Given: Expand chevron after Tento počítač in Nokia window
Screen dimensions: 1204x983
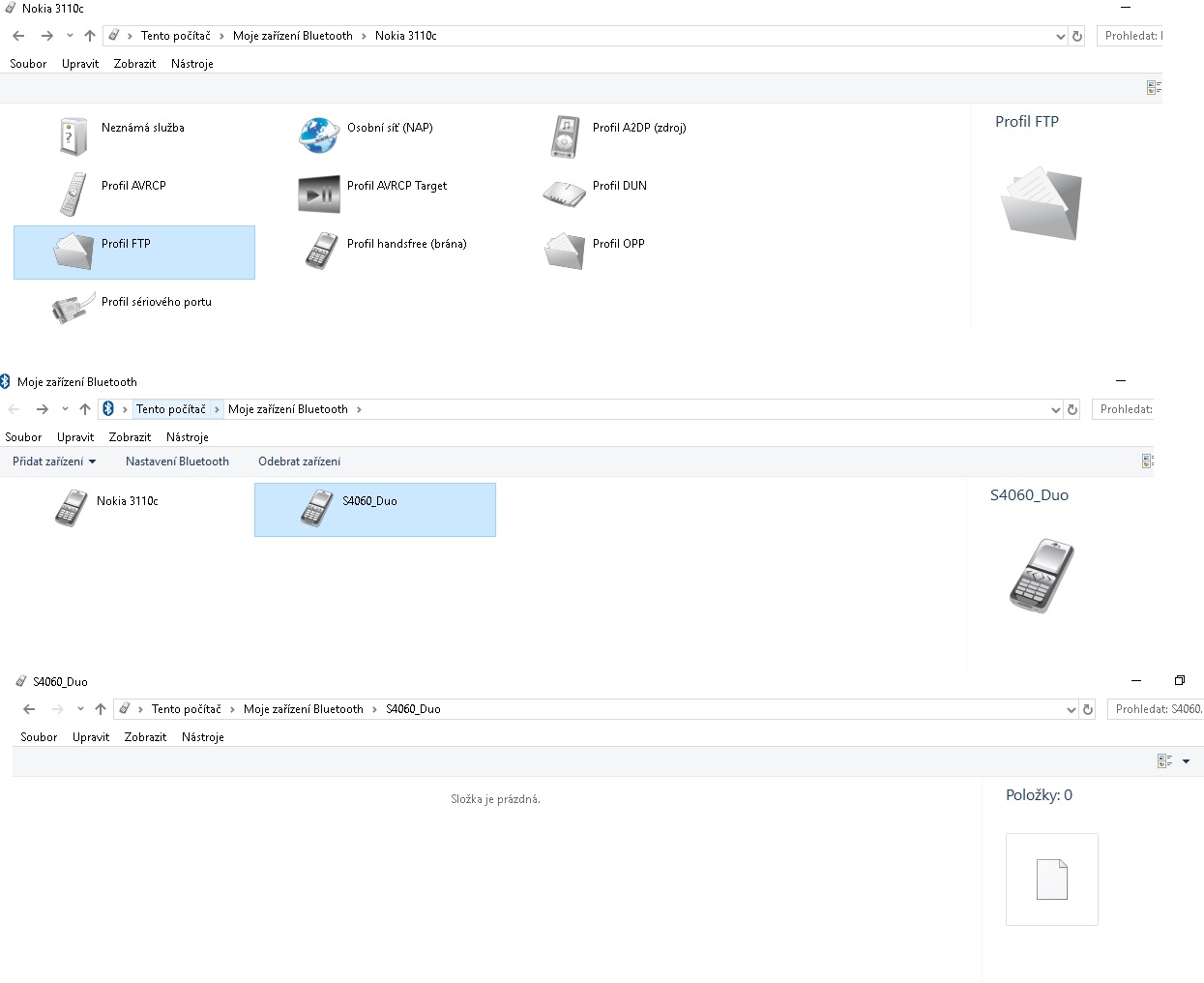Looking at the screenshot, I should point(221,36).
